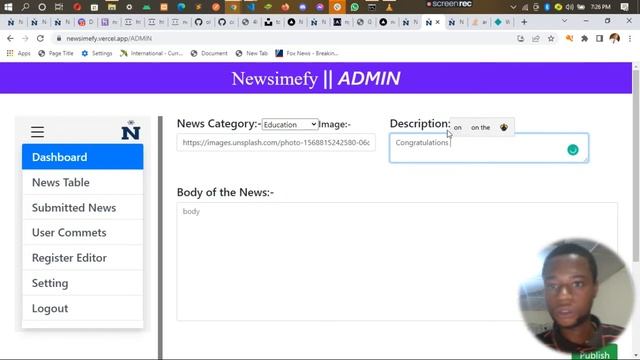The height and width of the screenshot is (360, 640).
Task: Open the News Category dropdown showing Education
Action: pyautogui.click(x=290, y=124)
